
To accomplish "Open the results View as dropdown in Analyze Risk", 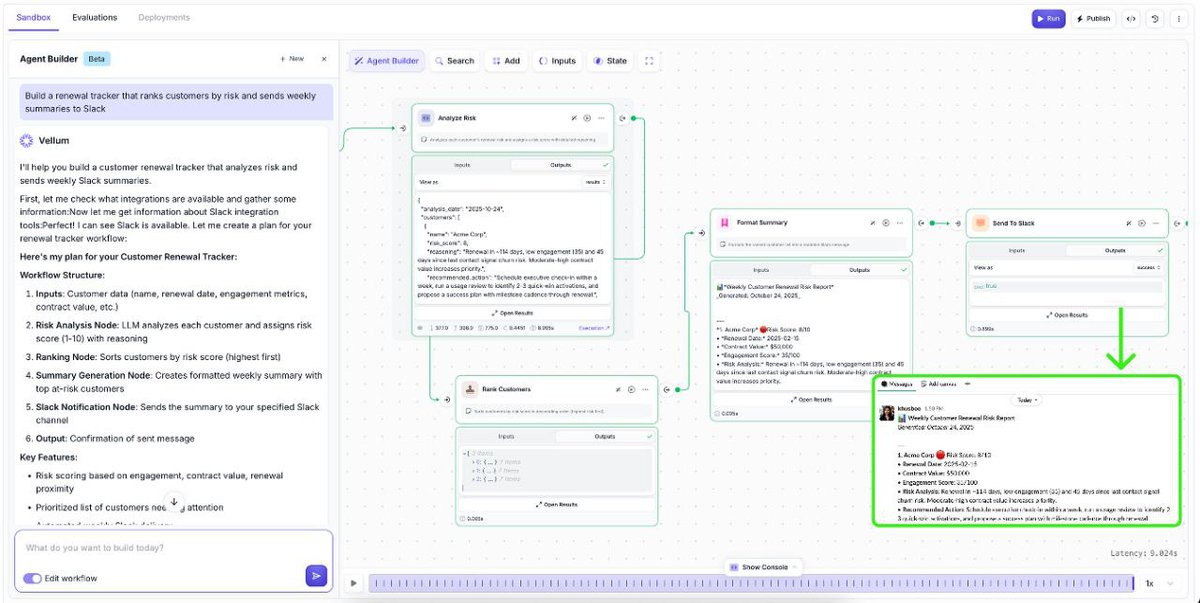I will 594,182.
